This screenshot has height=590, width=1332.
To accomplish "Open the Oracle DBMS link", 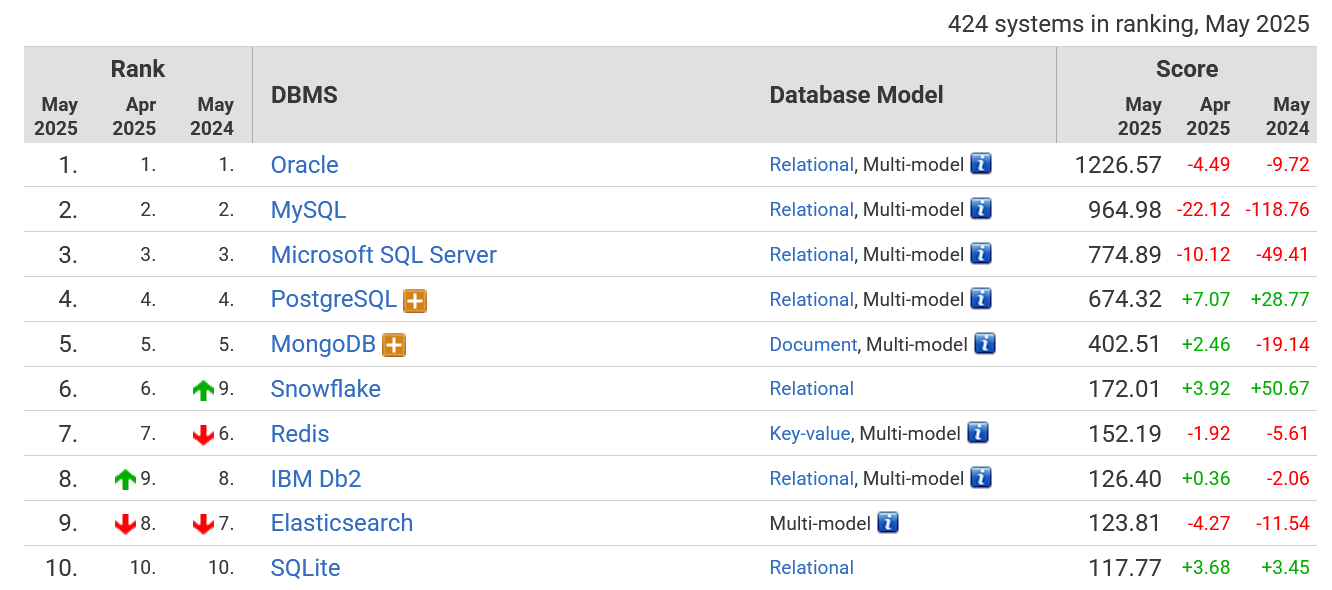I will 304,165.
